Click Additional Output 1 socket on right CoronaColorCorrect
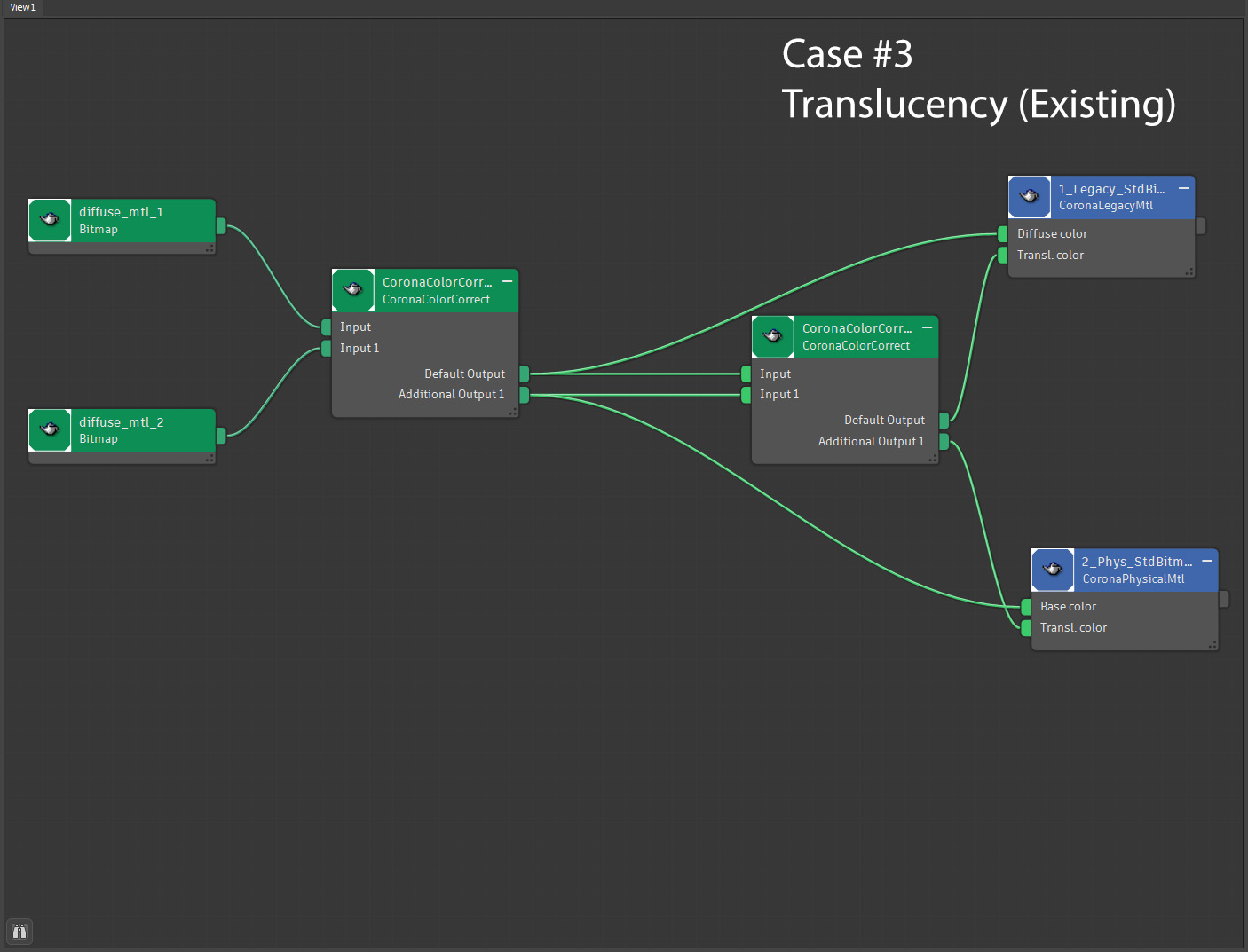Viewport: 1248px width, 952px height. [x=944, y=442]
